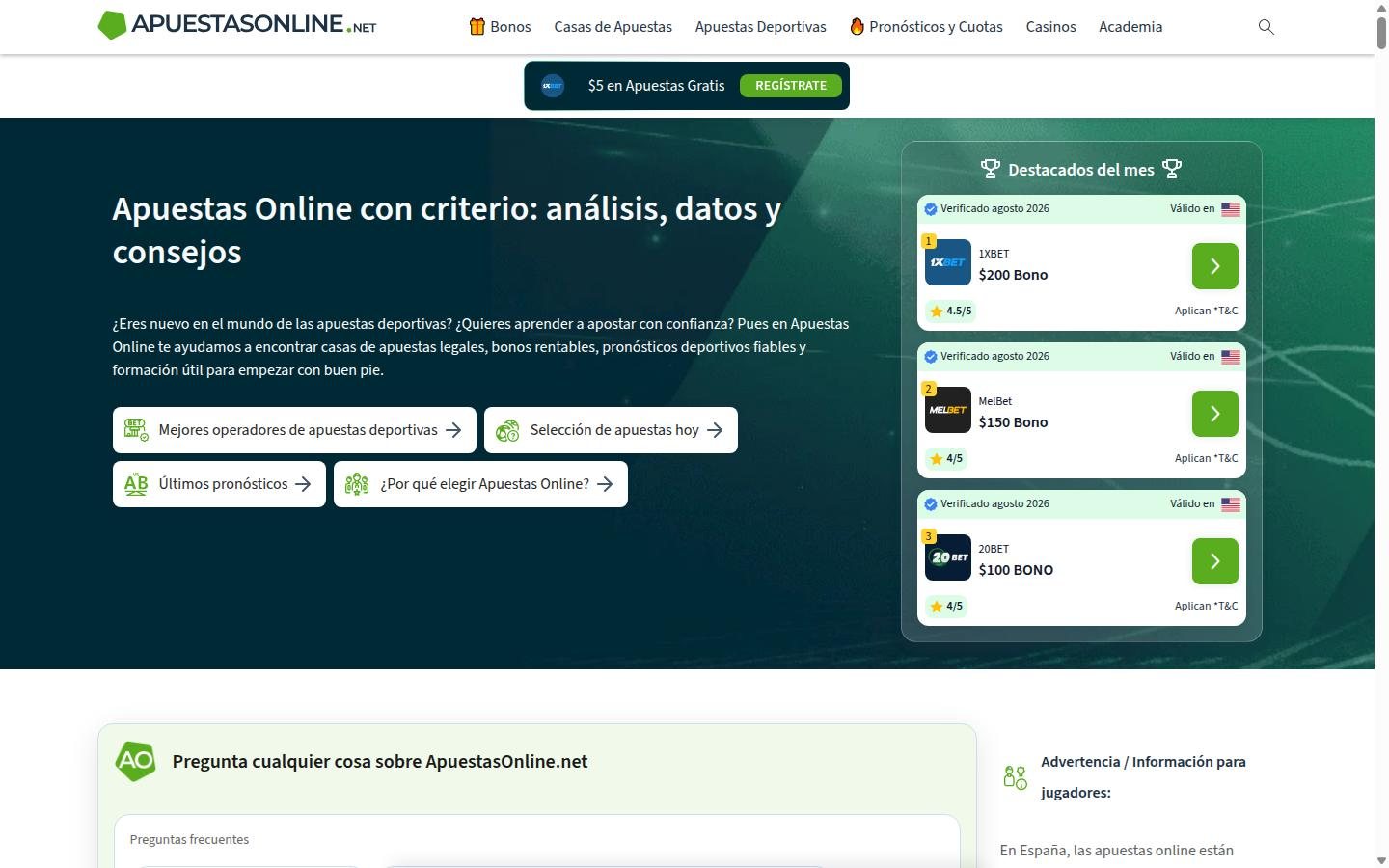Image resolution: width=1389 pixels, height=868 pixels.
Task: Click Selección de apuestas hoy
Action: coord(611,430)
